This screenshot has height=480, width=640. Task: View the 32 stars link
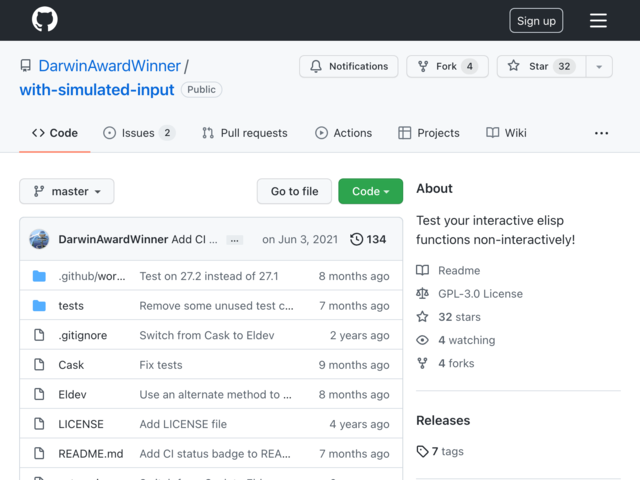click(448, 317)
